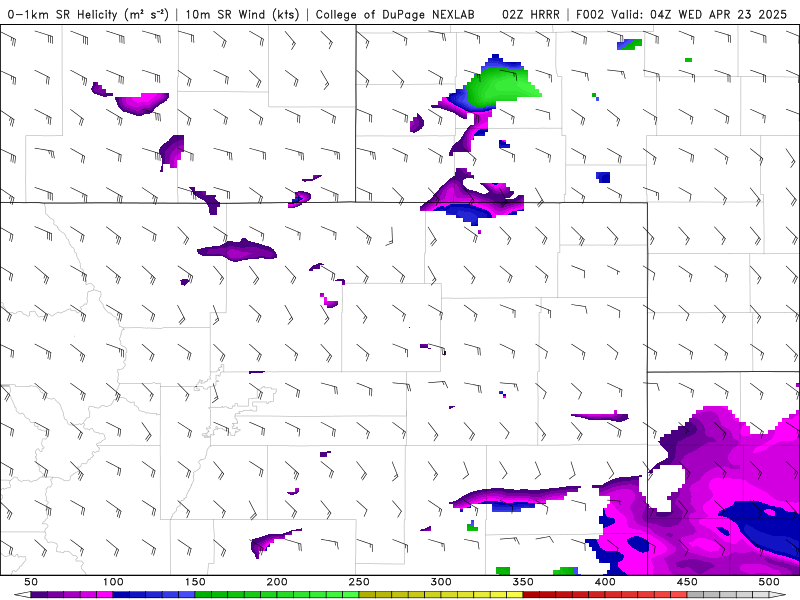
Task: Click the left arrow tip of the color bar
Action: coord(22,595)
